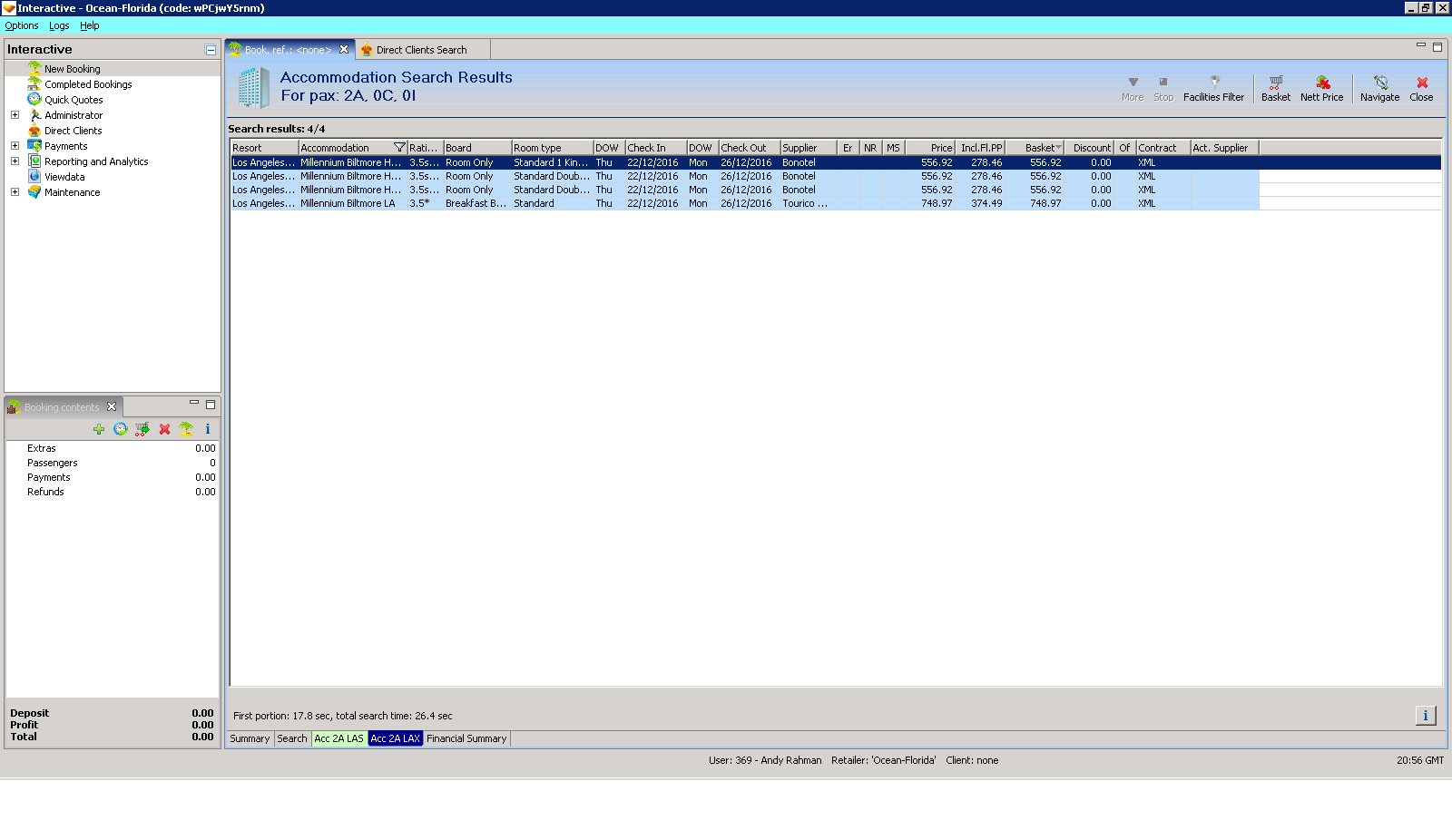Switch to the Summary bottom tab
Viewport: 1452px width, 840px height.
(x=250, y=738)
